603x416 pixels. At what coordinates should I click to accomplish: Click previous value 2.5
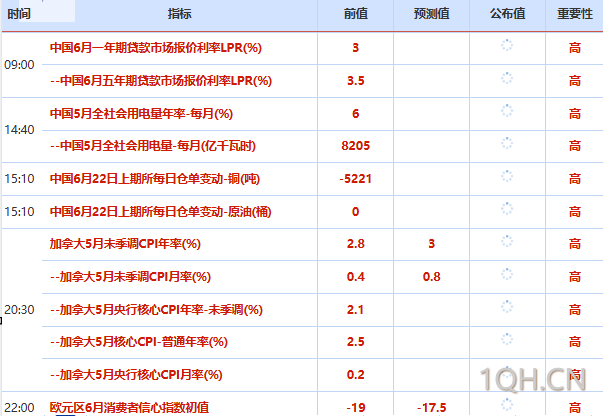(355, 342)
